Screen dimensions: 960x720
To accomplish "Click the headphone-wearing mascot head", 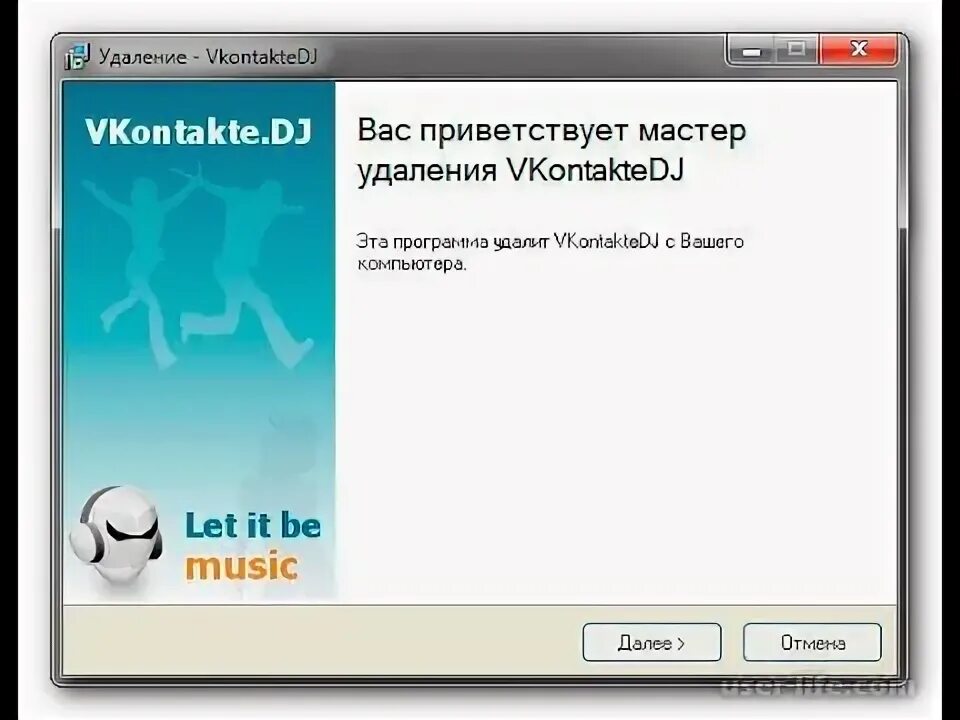I will click(116, 534).
